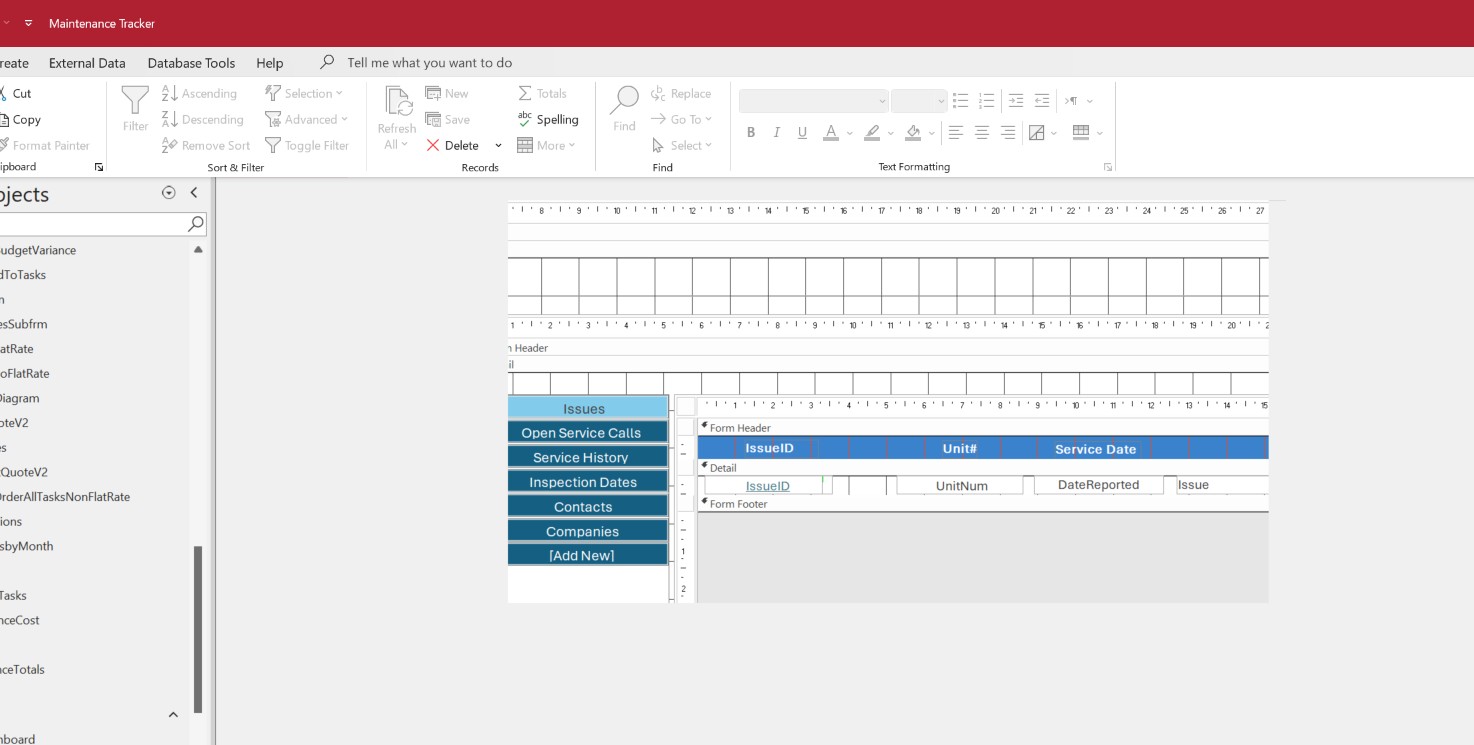1474x745 pixels.
Task: Open the font name dropdown
Action: (x=882, y=101)
